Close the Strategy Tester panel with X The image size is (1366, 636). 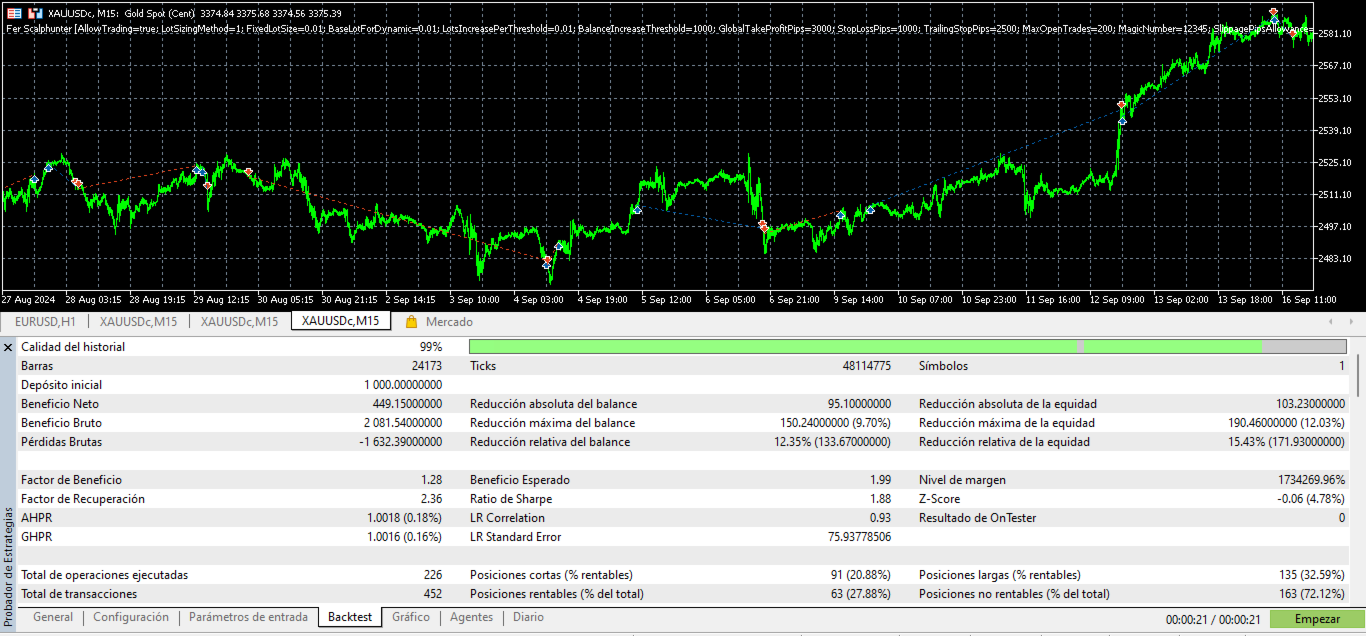point(9,347)
